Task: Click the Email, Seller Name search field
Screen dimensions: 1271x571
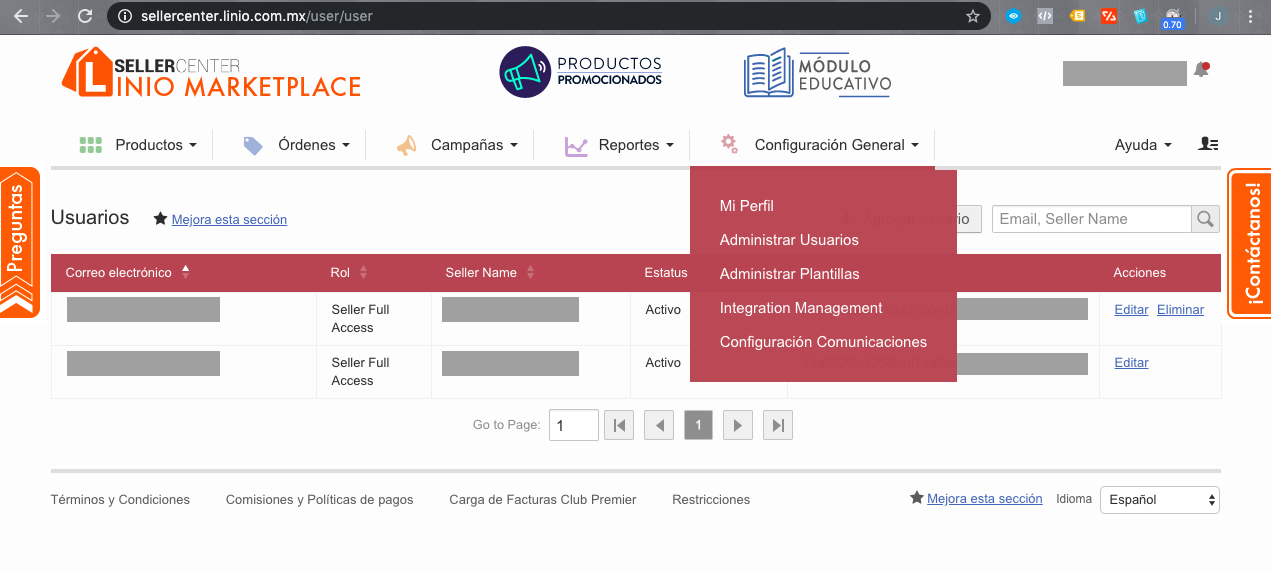Action: [1091, 219]
